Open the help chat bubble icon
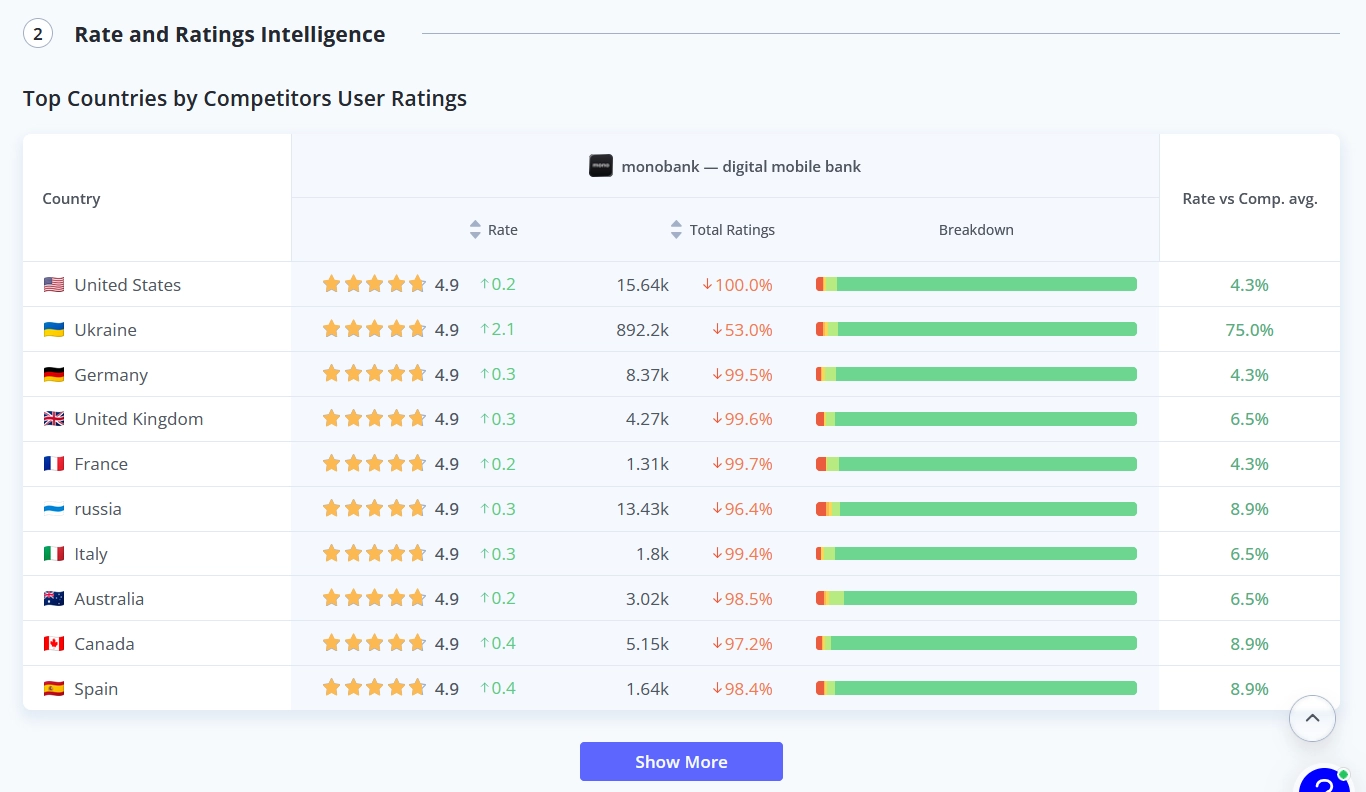Screen dimensions: 1366x792 (x=1324, y=781)
